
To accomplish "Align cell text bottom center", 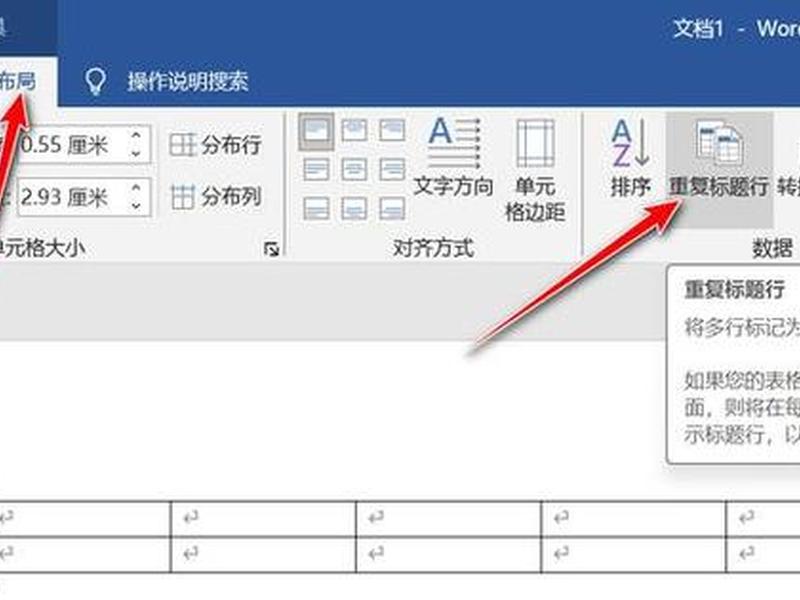I will tap(354, 208).
